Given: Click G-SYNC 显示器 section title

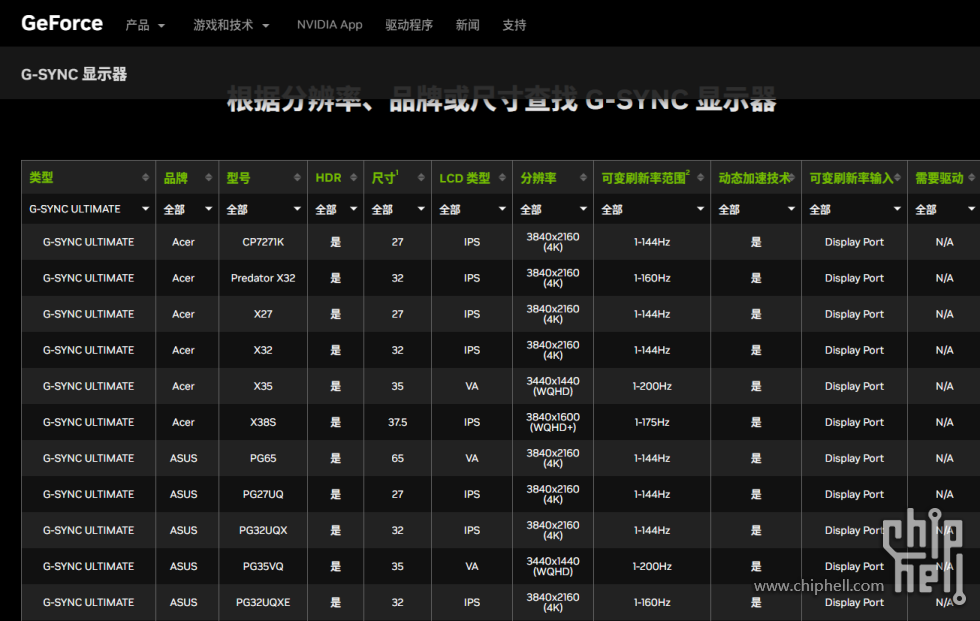Looking at the screenshot, I should click(x=74, y=74).
